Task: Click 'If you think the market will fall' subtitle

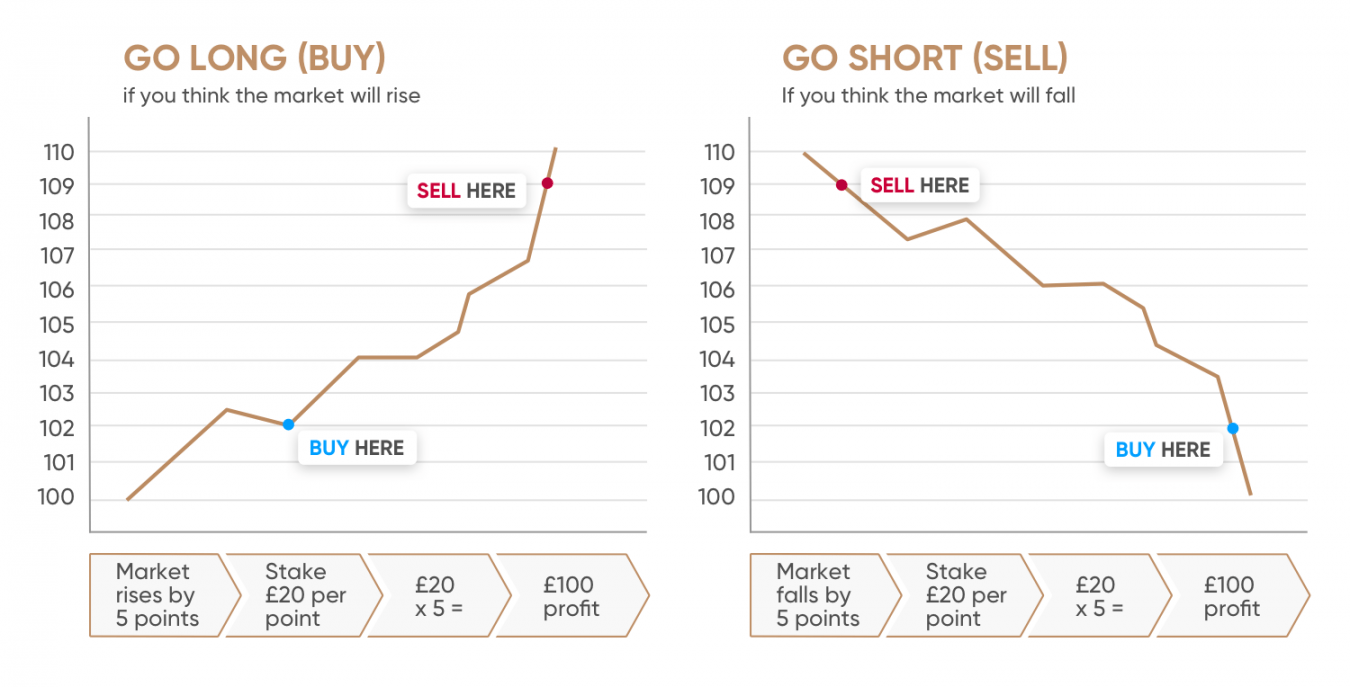Action: tap(929, 97)
